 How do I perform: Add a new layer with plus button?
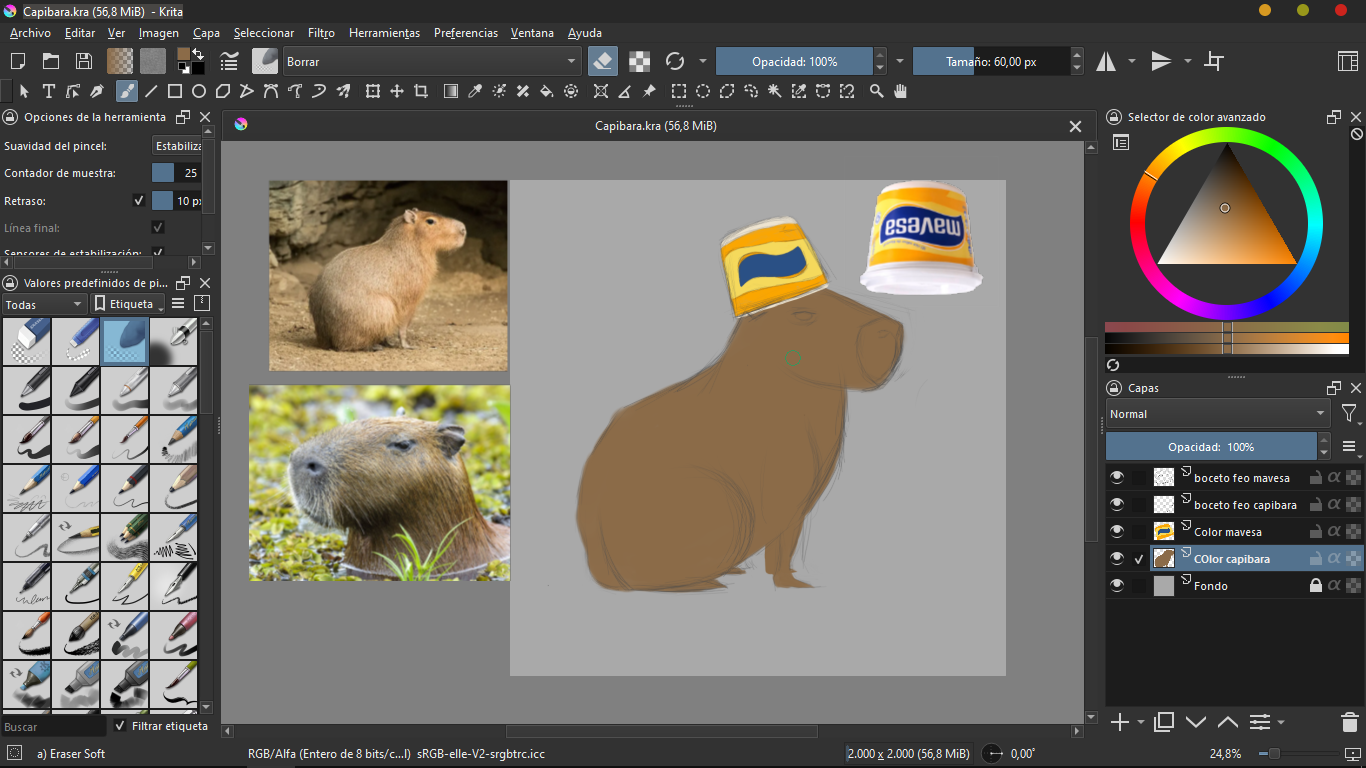click(x=1120, y=722)
